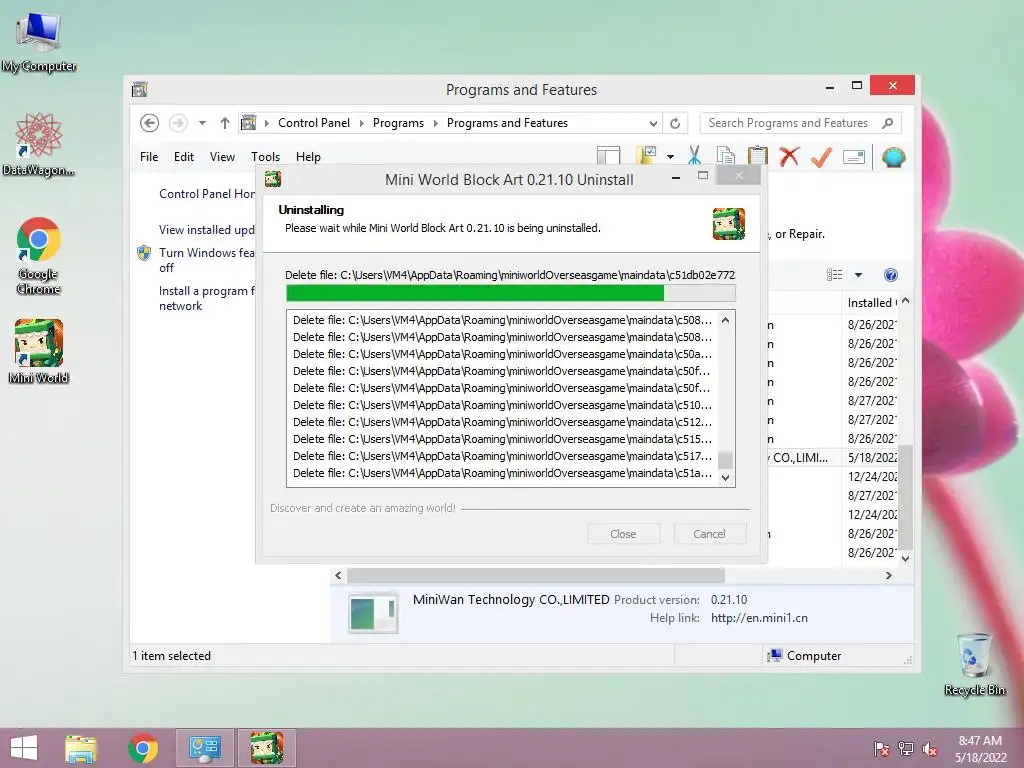Go up one folder level

click(x=225, y=123)
